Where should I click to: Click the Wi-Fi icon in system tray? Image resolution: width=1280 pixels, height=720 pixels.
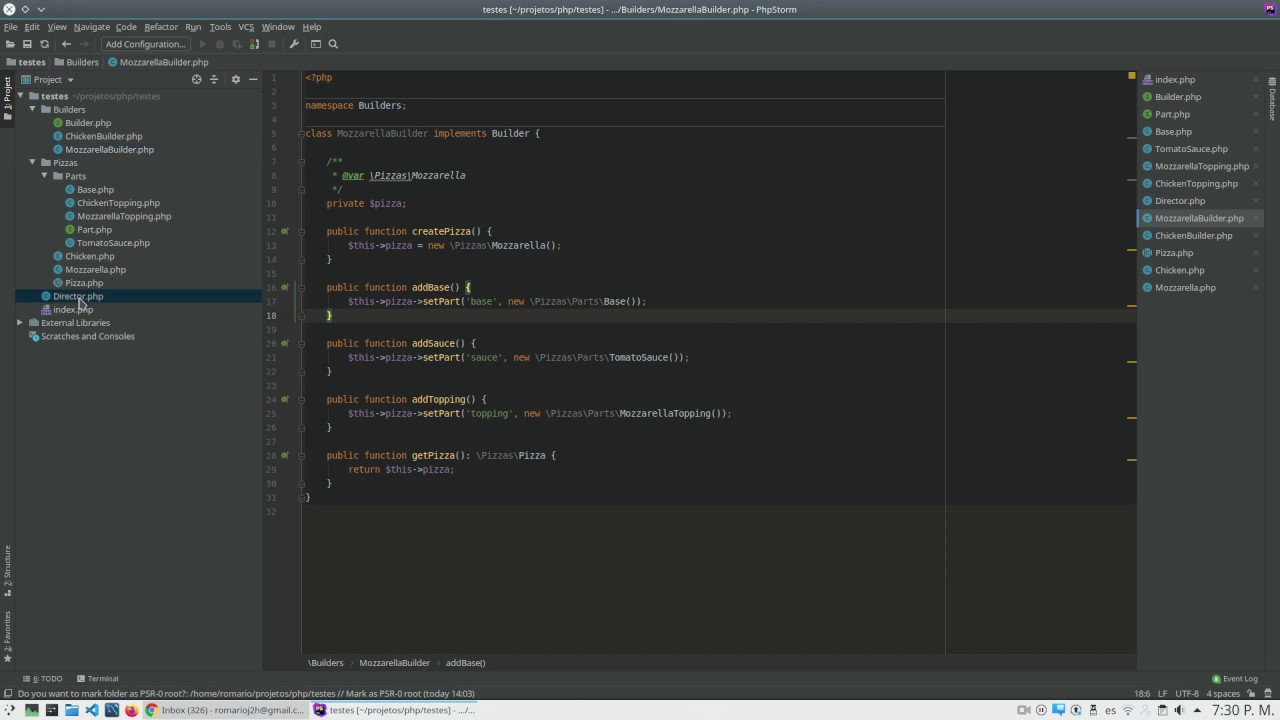1128,710
